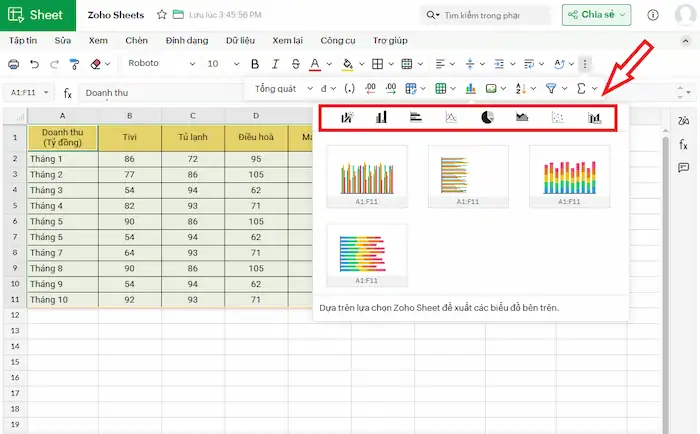The height and width of the screenshot is (434, 700).
Task: Click the green format-as-table icon
Action: tap(441, 88)
